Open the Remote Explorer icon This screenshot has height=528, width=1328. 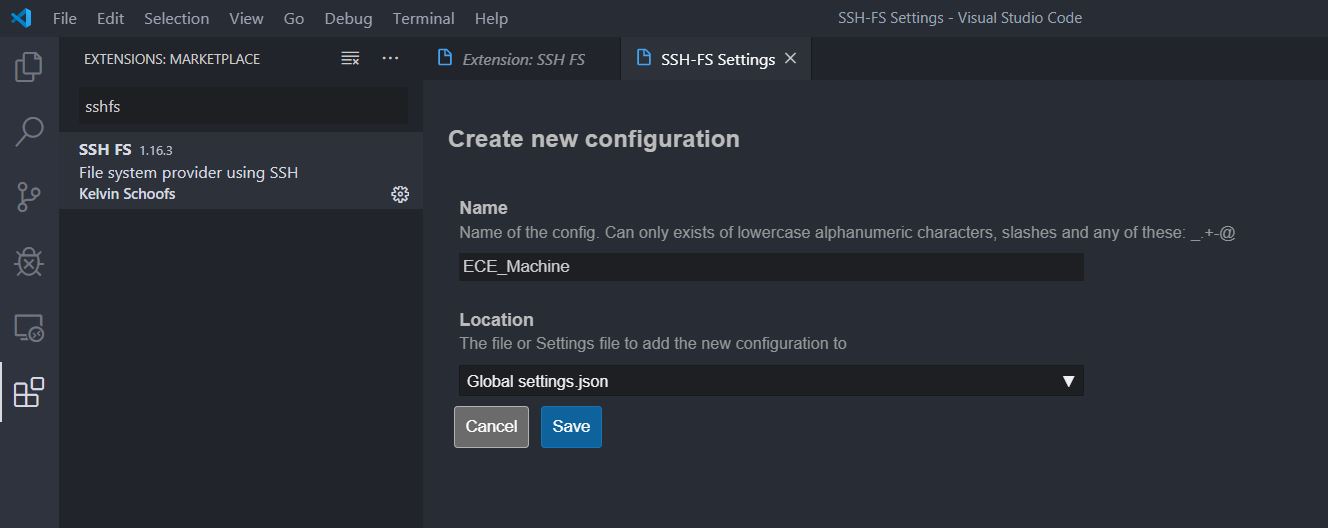(x=29, y=328)
